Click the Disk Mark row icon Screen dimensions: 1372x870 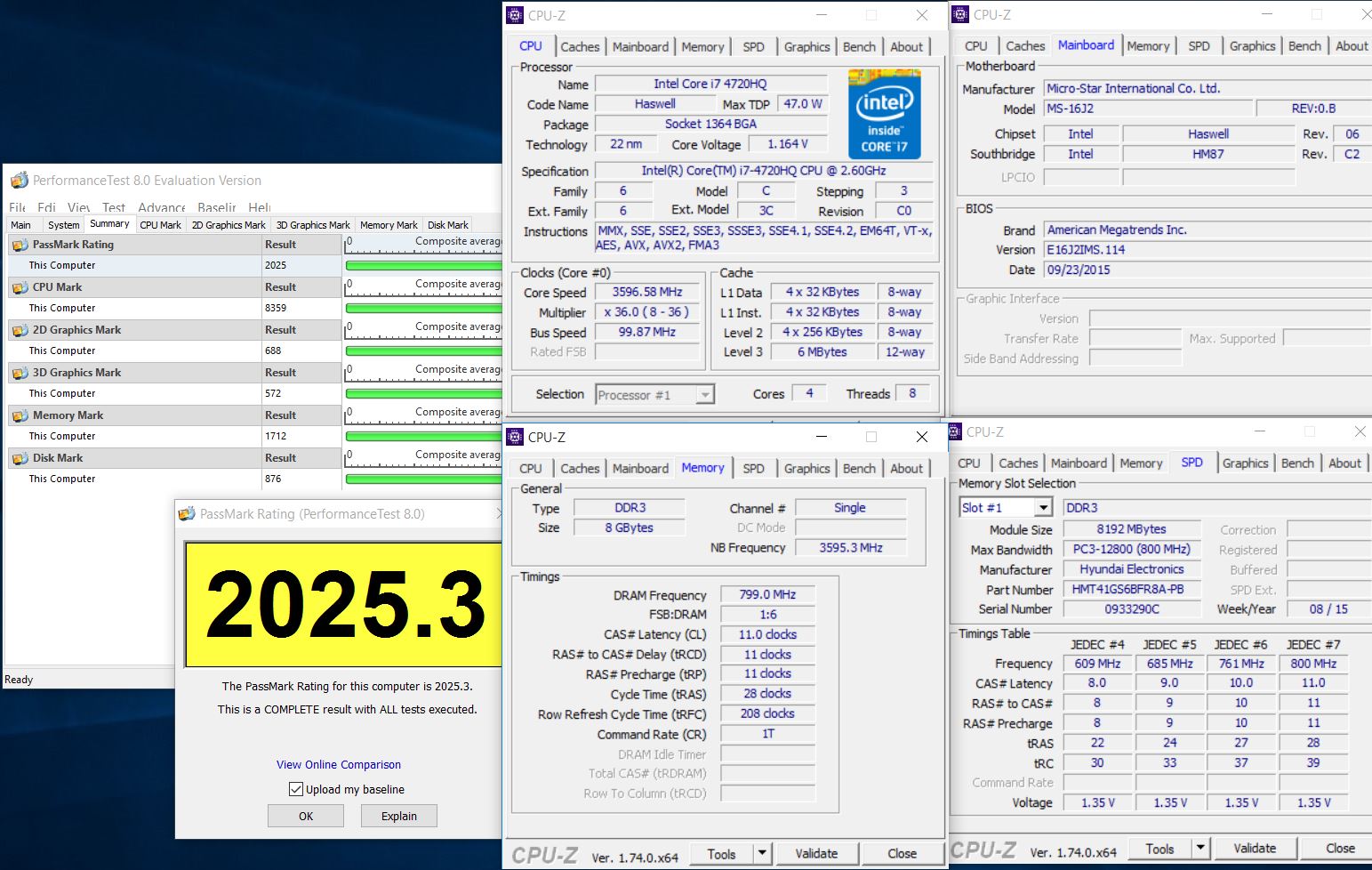20,458
